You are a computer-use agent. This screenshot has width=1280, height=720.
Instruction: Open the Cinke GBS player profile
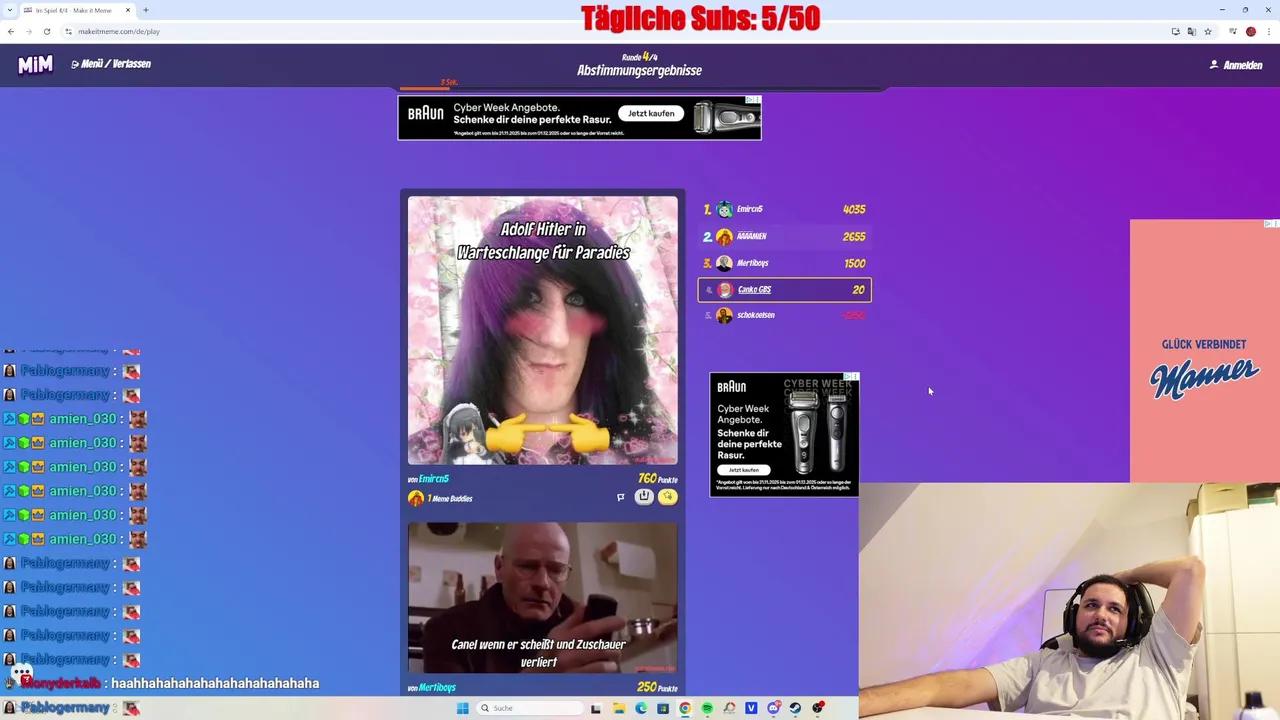point(754,289)
